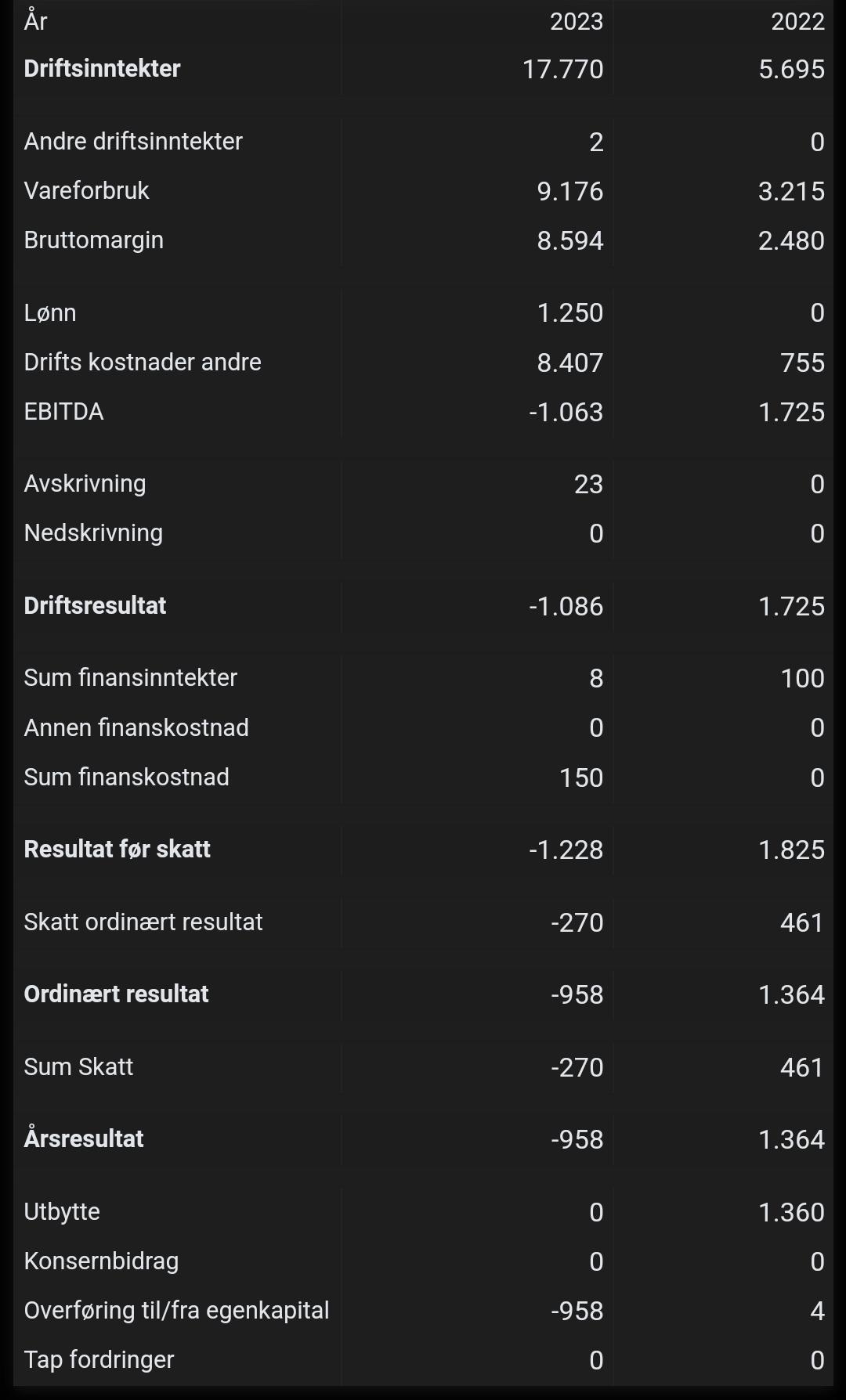Select the Sum finanskostnad 150 value

point(581,778)
